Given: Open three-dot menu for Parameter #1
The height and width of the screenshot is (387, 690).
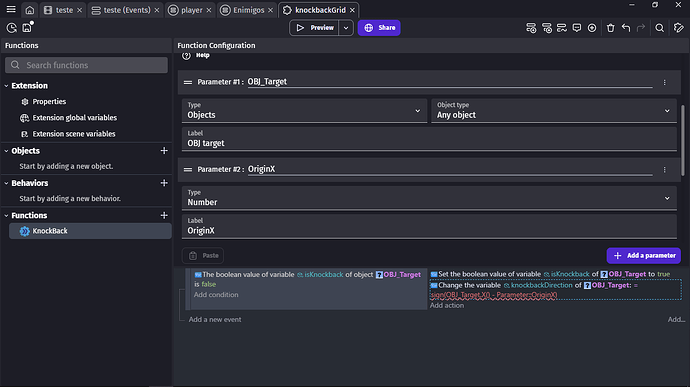Looking at the screenshot, I should click(664, 82).
